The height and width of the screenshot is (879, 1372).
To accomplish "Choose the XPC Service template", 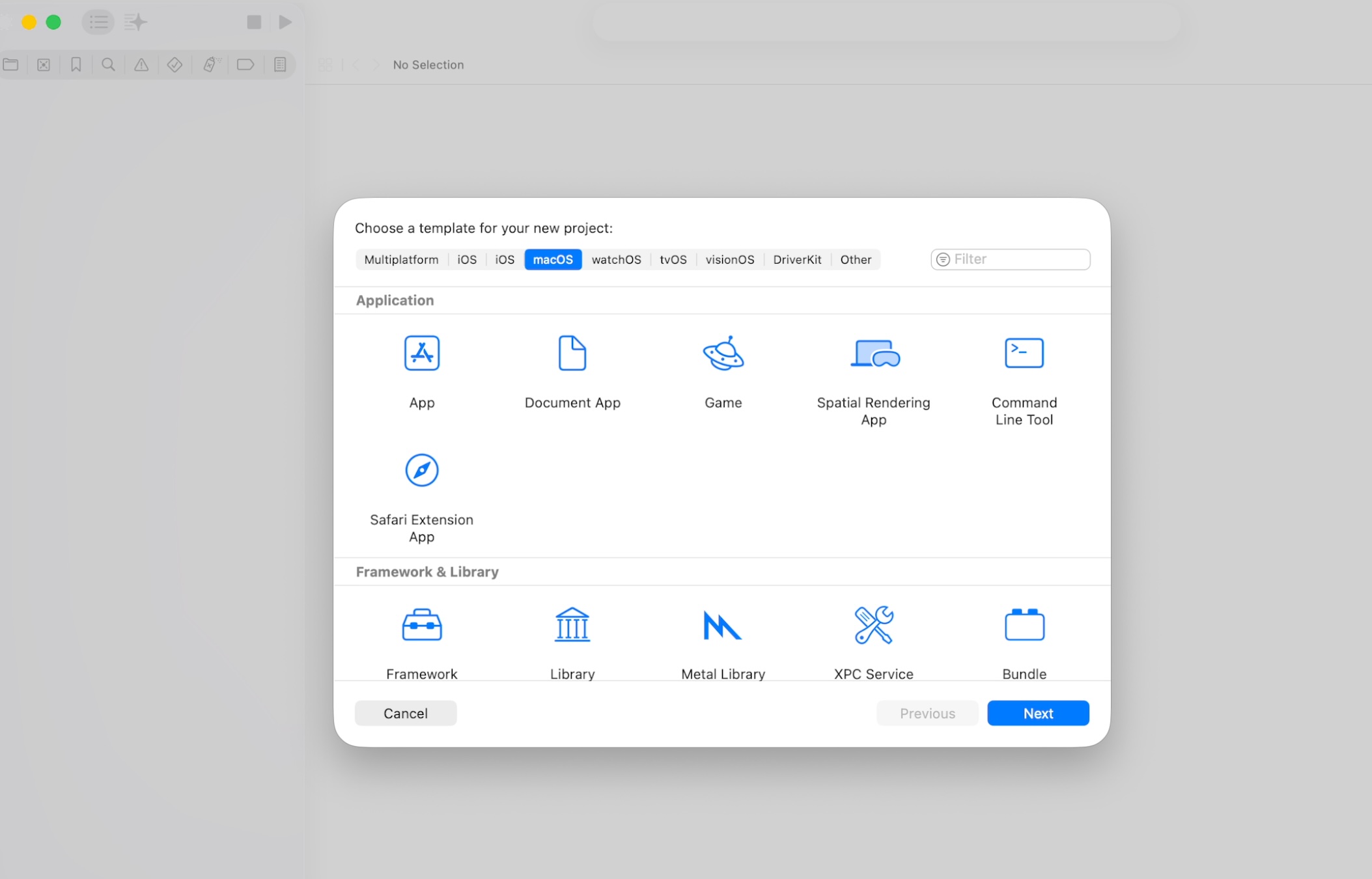I will click(x=873, y=626).
